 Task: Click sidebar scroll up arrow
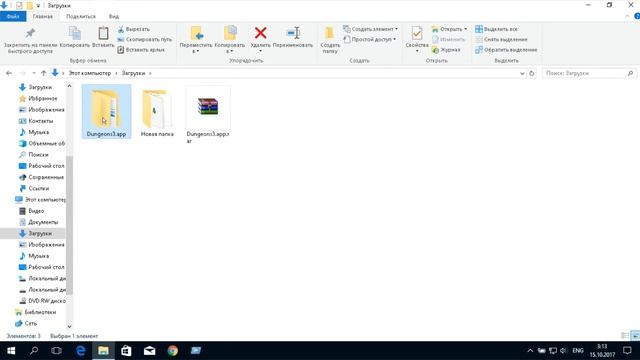pos(69,86)
